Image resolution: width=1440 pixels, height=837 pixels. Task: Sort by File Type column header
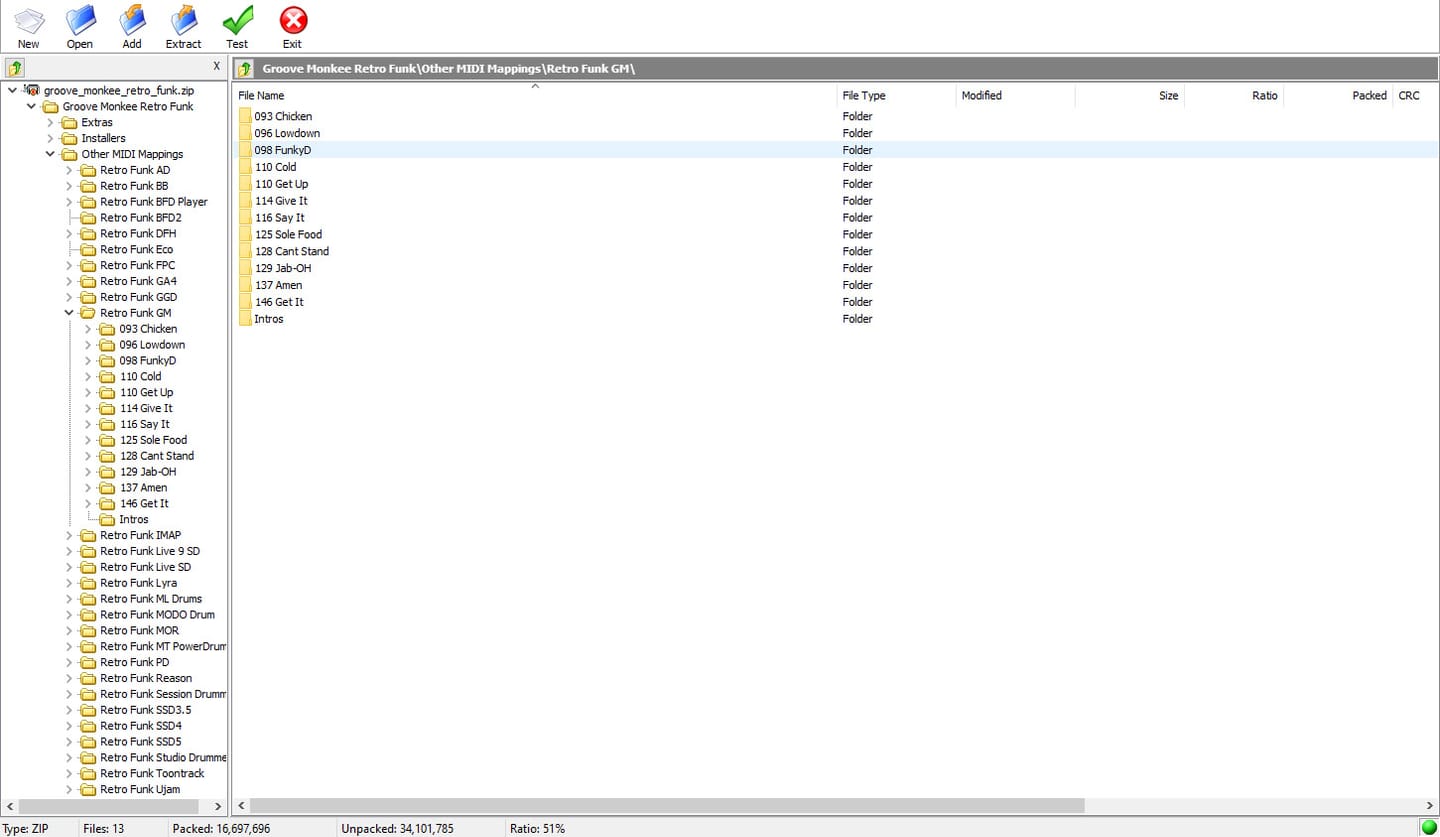click(x=896, y=95)
